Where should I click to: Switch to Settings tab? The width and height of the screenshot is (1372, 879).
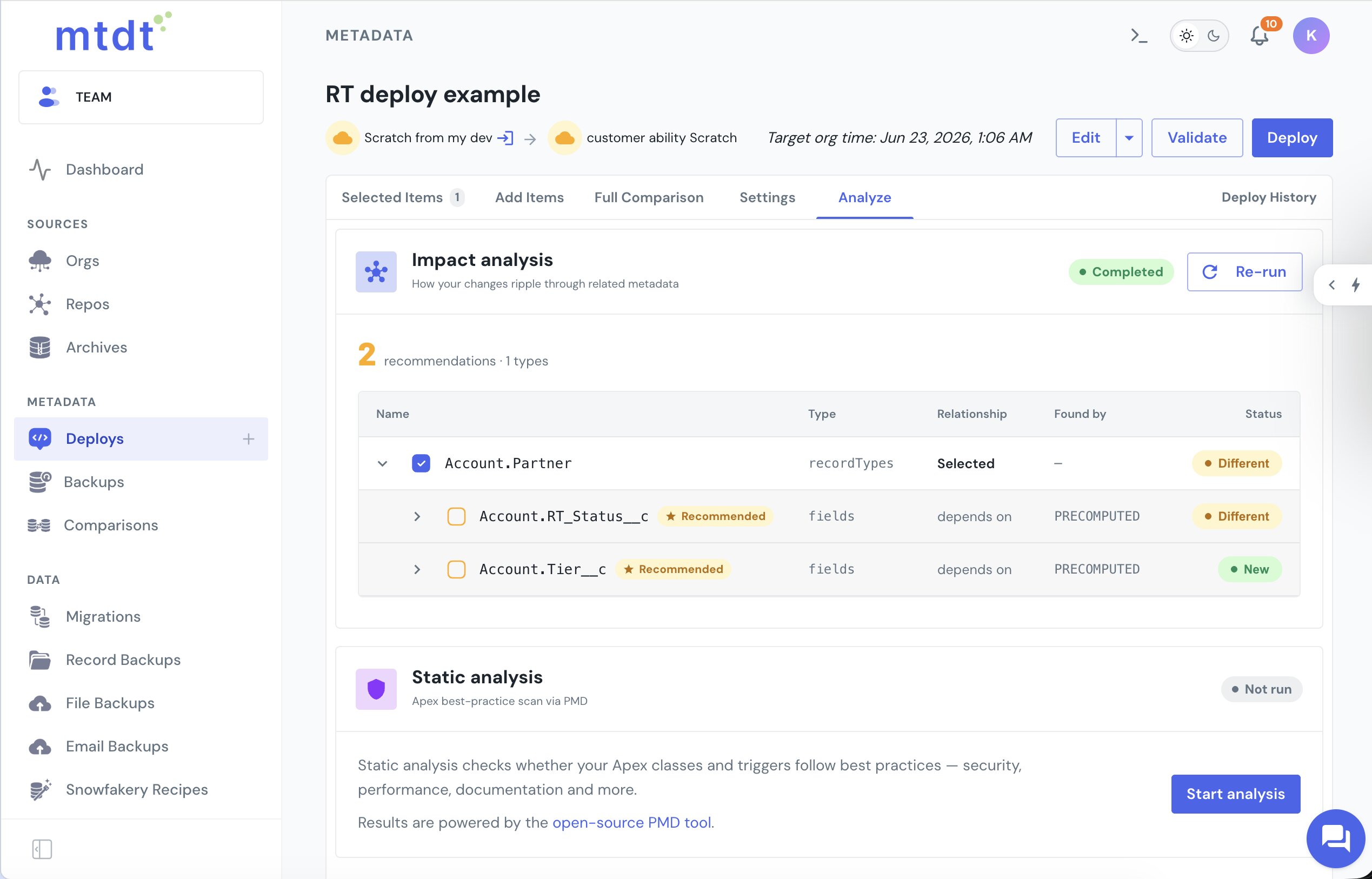767,197
